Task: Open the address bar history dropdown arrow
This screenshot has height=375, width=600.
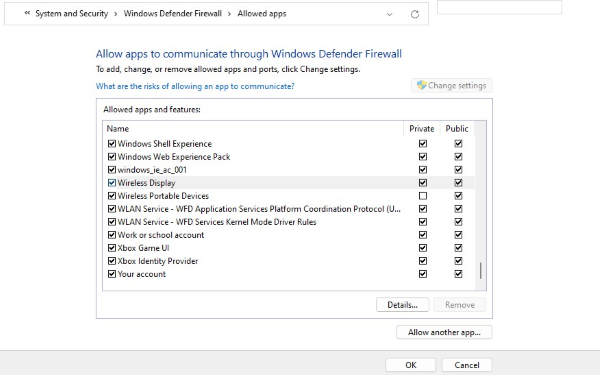Action: tap(390, 15)
